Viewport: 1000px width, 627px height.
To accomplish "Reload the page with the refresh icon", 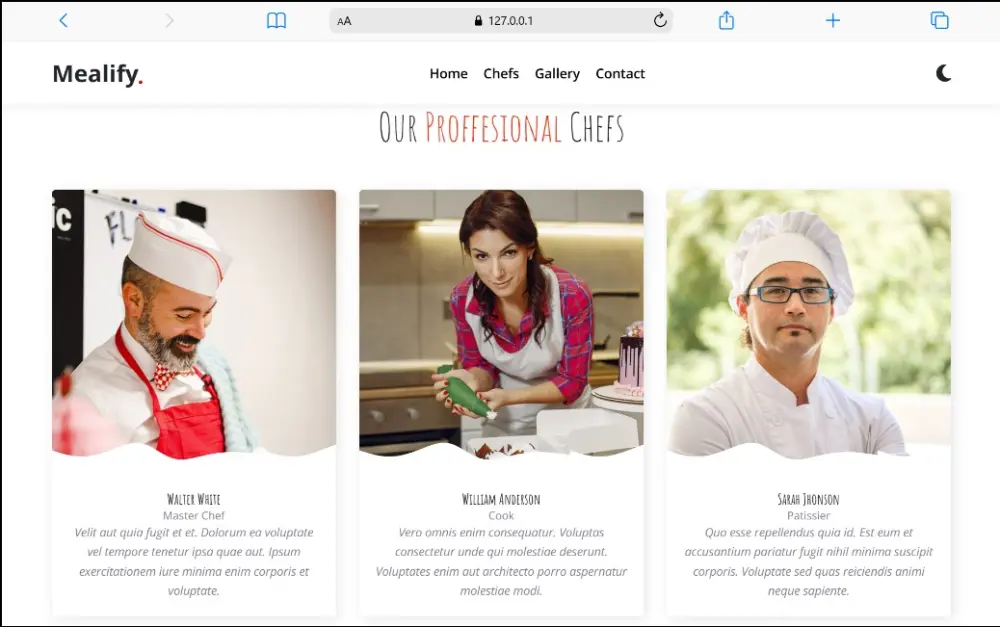I will (660, 20).
